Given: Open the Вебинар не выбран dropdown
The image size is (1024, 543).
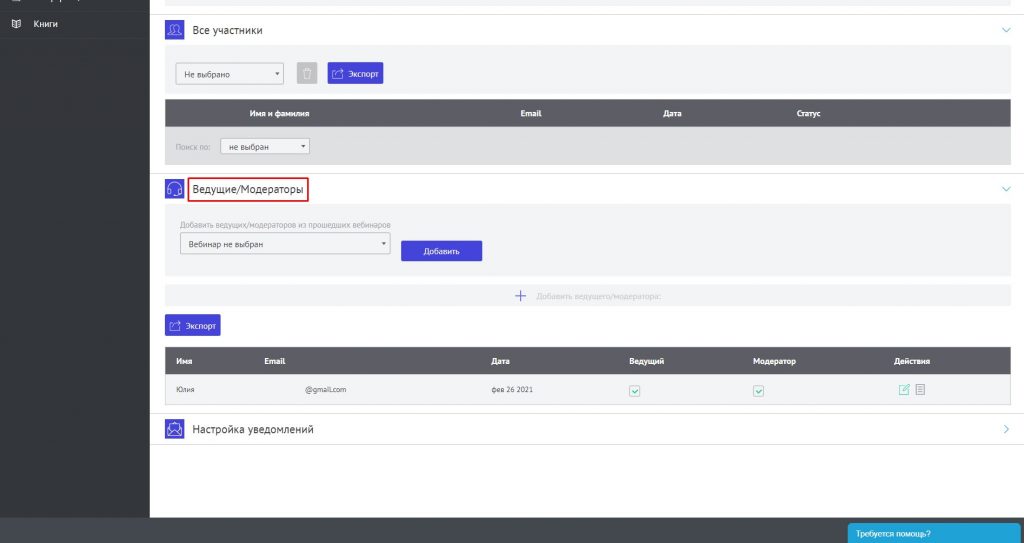Looking at the screenshot, I should [x=284, y=244].
